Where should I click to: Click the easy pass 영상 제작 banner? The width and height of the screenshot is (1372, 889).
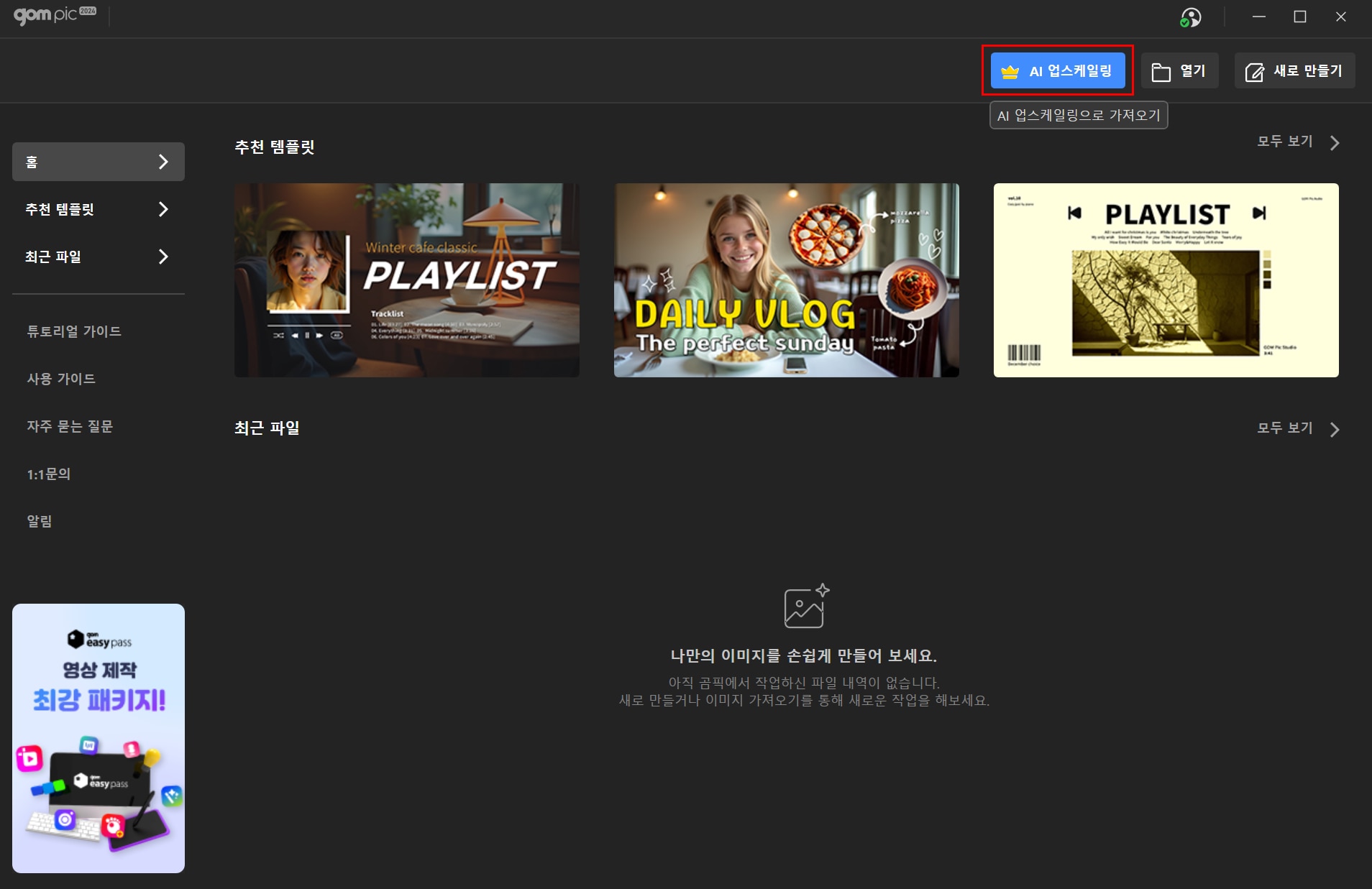click(x=99, y=738)
